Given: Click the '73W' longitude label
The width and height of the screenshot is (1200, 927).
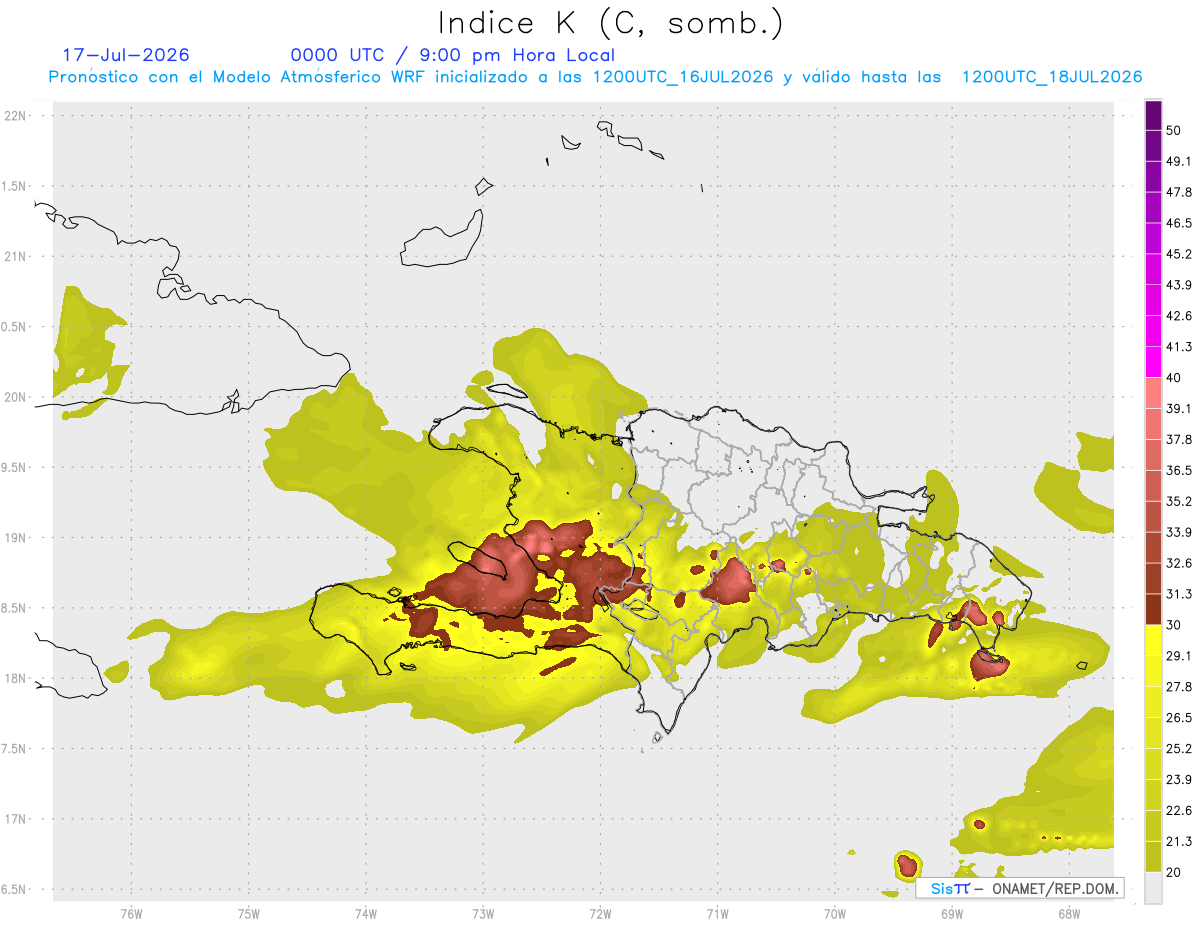Looking at the screenshot, I should point(483,913).
